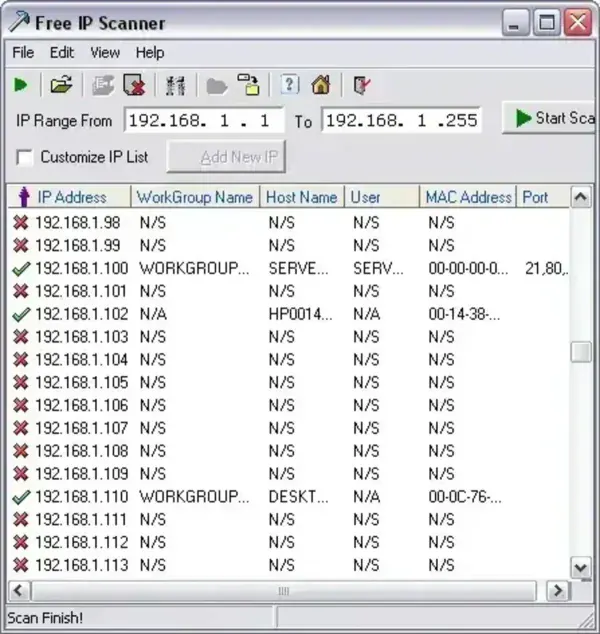The height and width of the screenshot is (634, 600).
Task: Open the View menu
Action: click(x=105, y=53)
